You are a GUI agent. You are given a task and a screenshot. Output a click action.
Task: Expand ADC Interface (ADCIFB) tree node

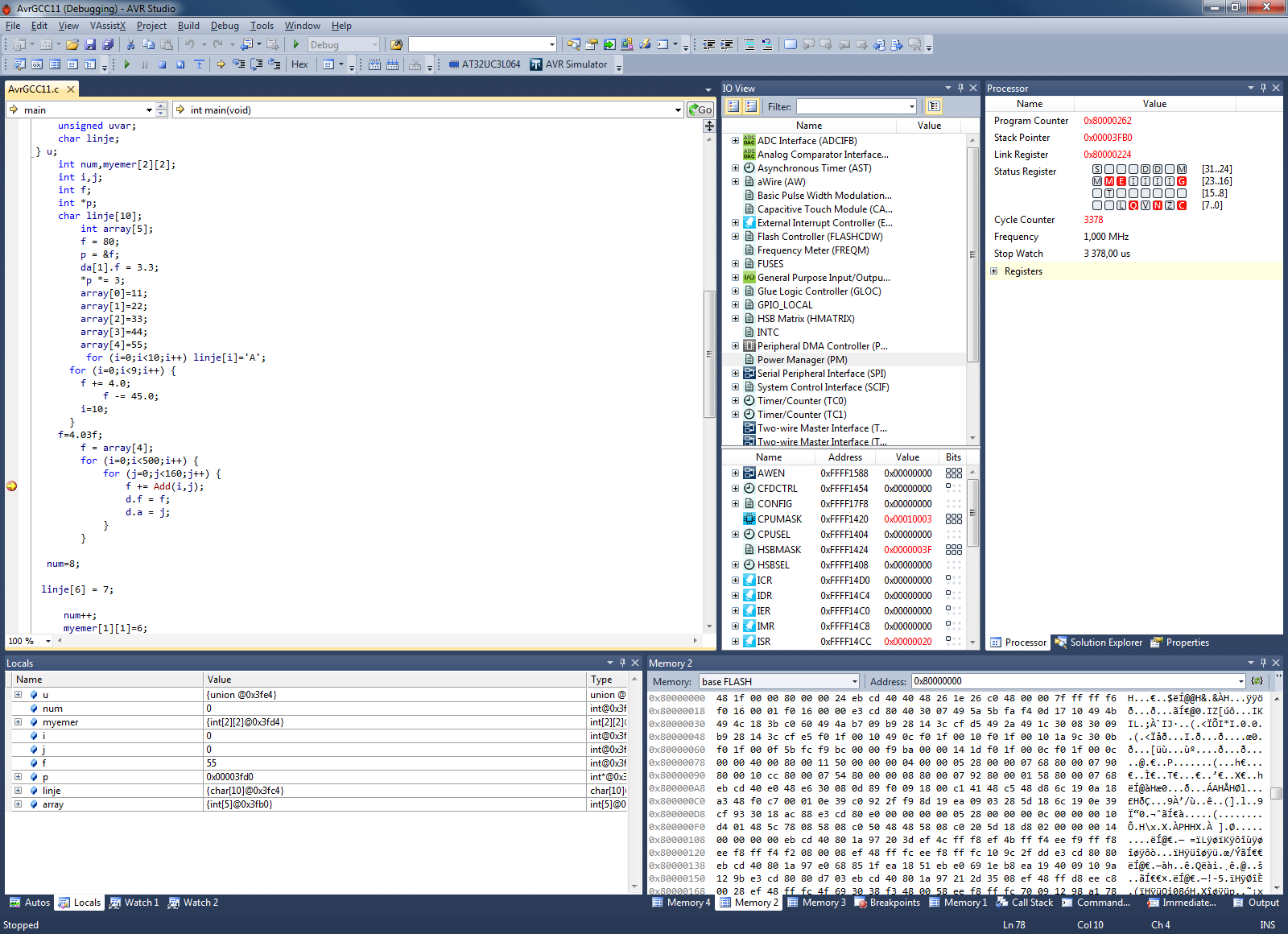[x=735, y=140]
